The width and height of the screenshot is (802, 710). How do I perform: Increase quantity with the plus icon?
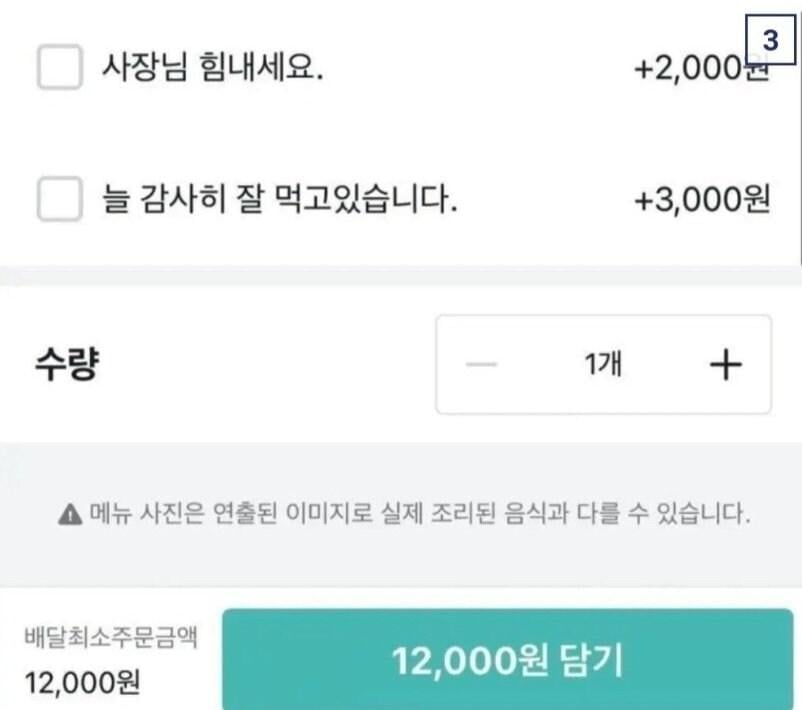tap(725, 364)
